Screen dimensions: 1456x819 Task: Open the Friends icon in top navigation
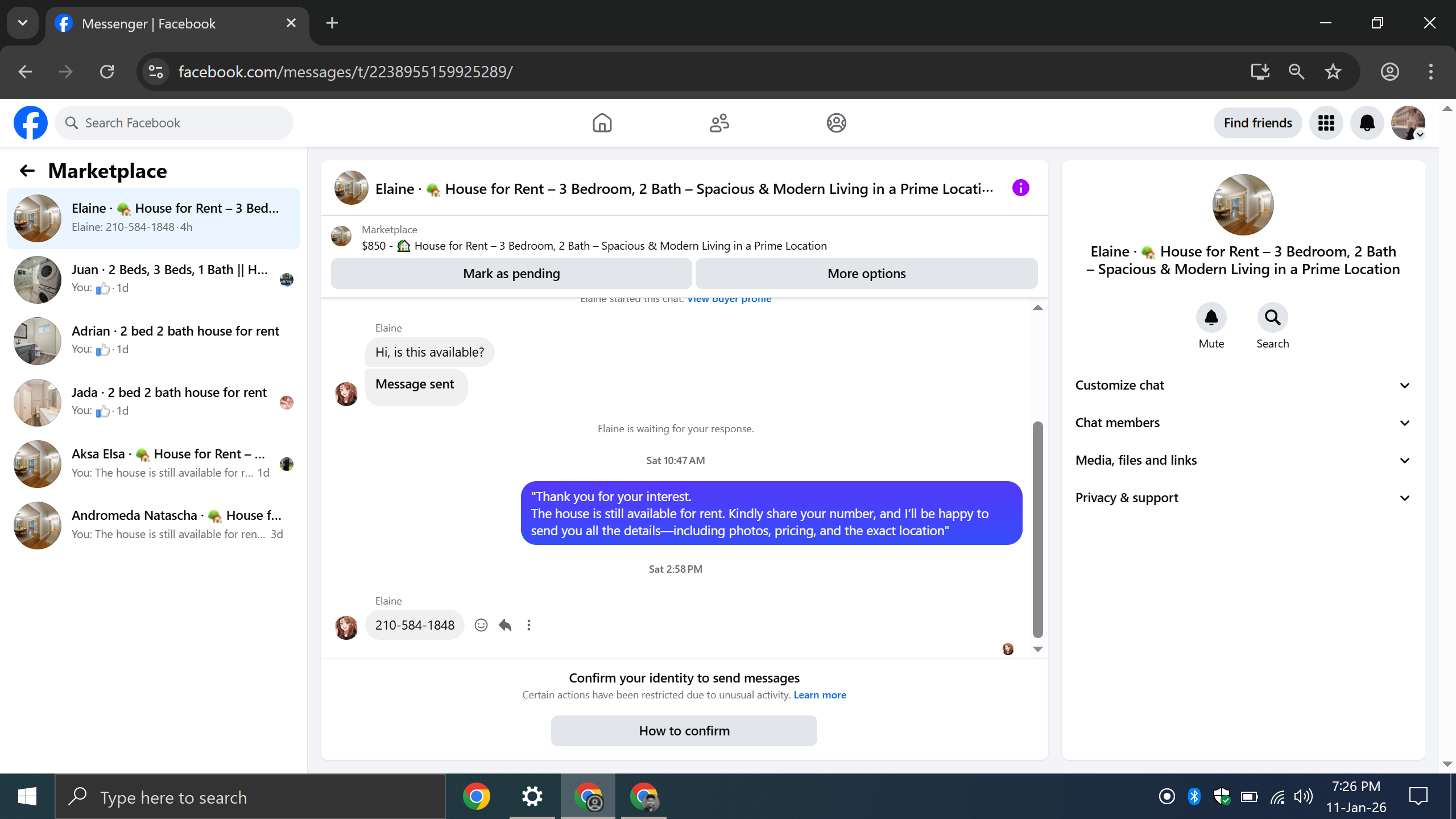point(719,123)
